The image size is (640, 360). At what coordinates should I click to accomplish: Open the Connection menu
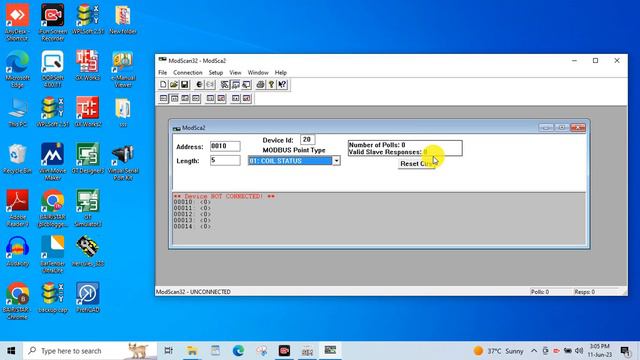[188, 72]
